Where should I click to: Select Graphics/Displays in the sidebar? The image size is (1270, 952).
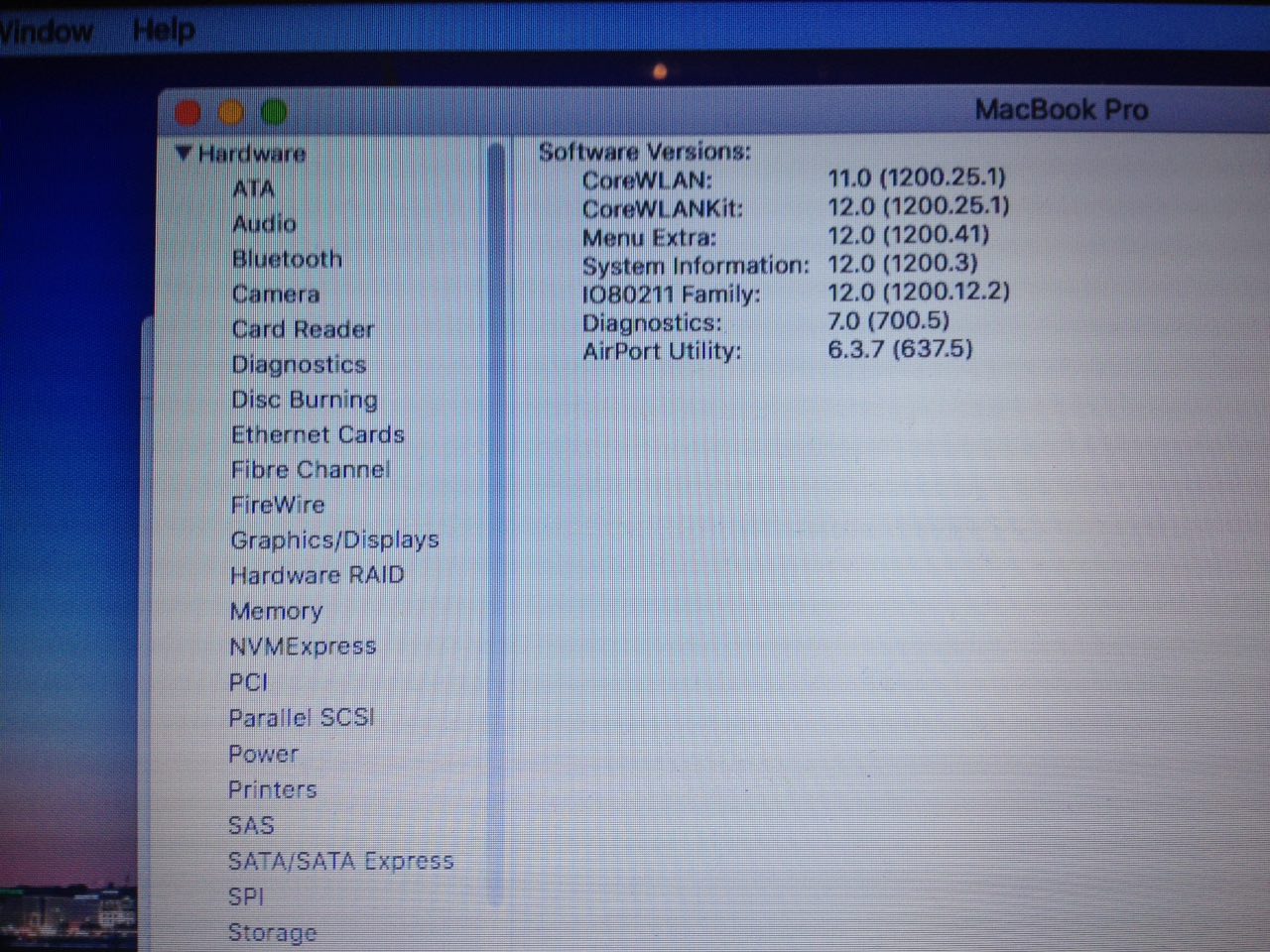(334, 540)
